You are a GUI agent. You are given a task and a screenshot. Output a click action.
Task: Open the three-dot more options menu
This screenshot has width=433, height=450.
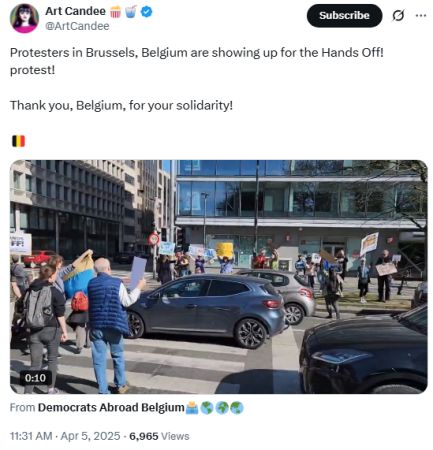(x=421, y=15)
